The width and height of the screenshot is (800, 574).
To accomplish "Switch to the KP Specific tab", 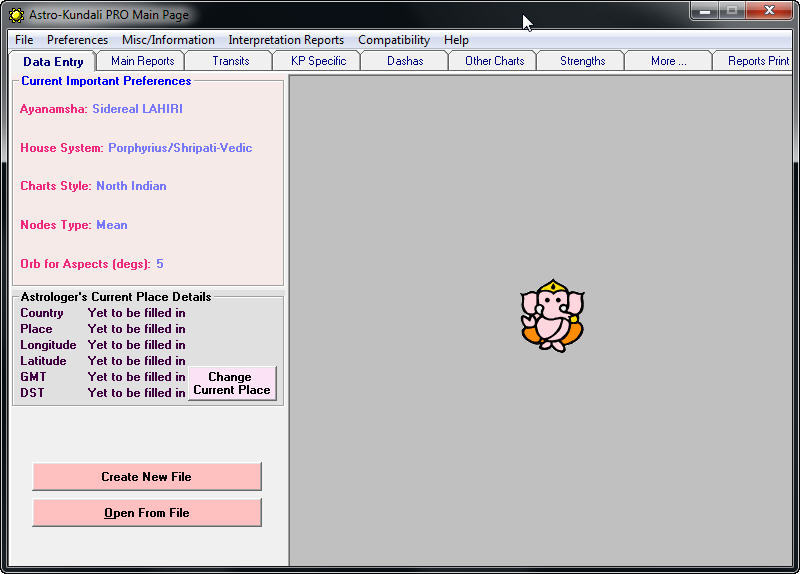I will 318,61.
